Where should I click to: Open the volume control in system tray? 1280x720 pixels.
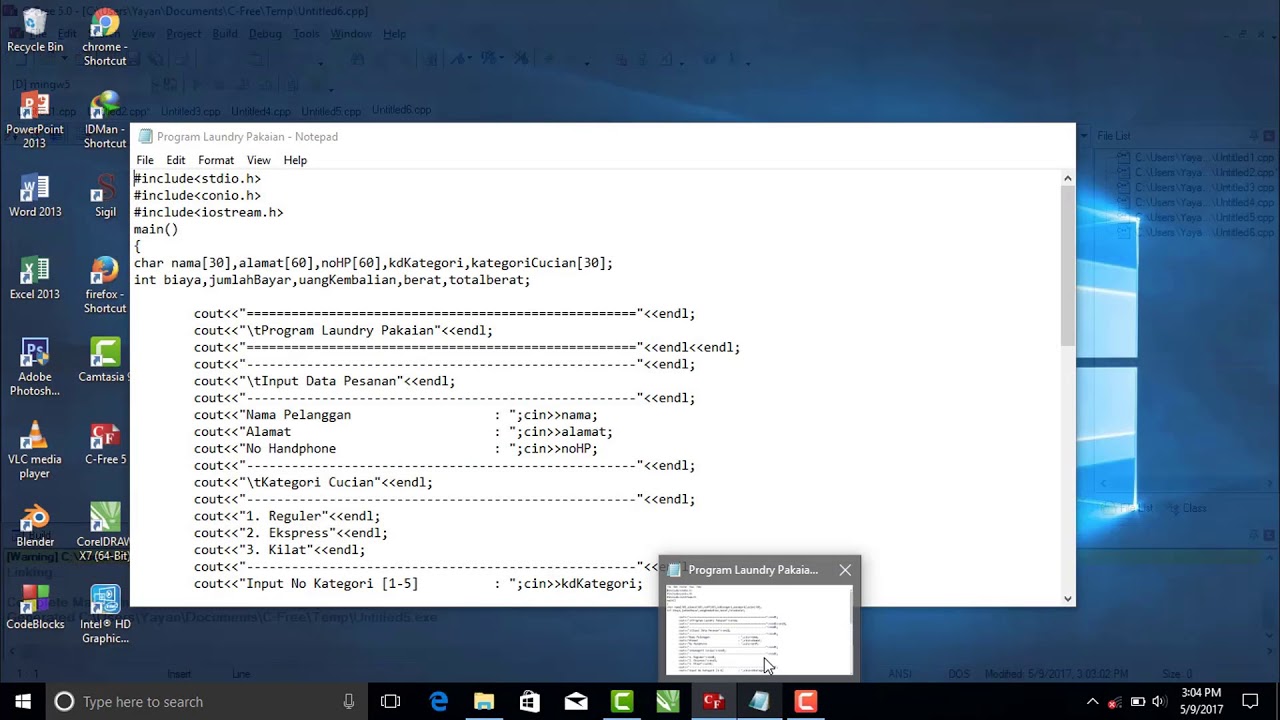[x=1158, y=701]
